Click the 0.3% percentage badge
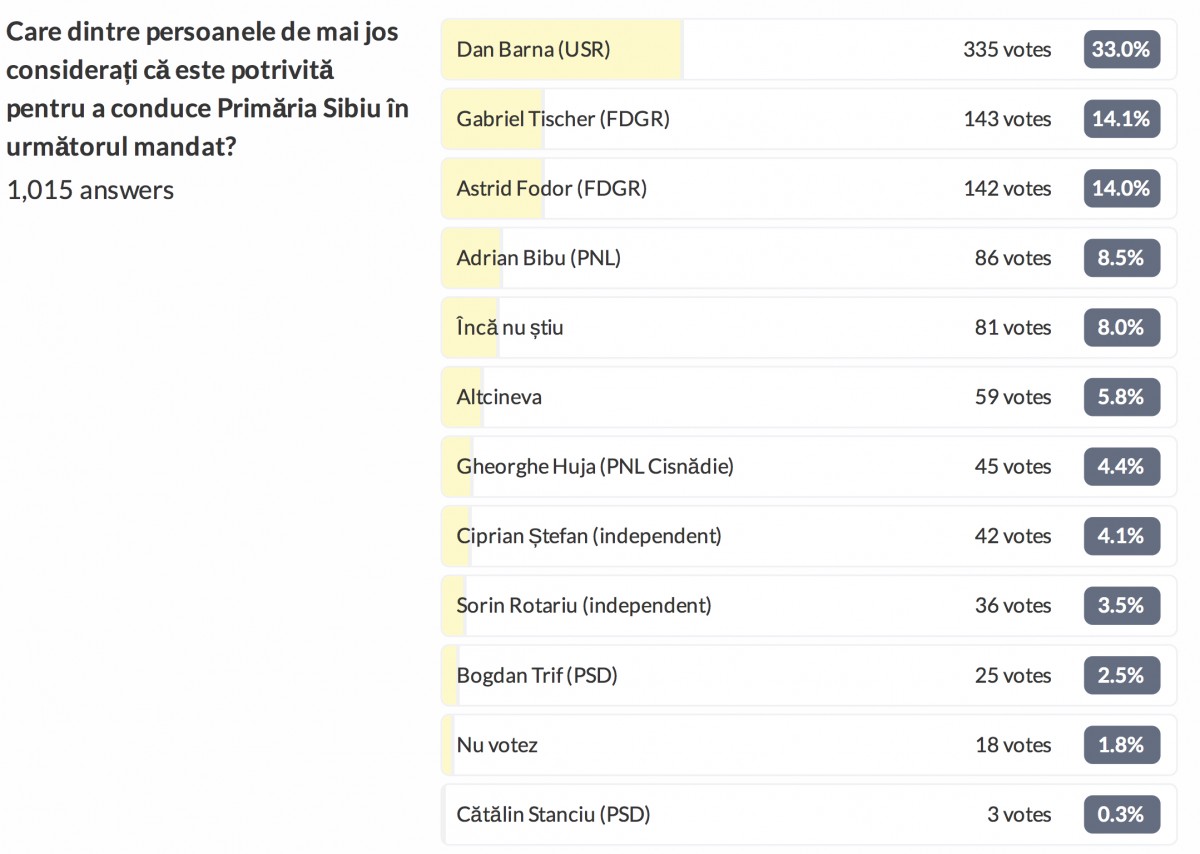This screenshot has width=1200, height=854. [1121, 814]
